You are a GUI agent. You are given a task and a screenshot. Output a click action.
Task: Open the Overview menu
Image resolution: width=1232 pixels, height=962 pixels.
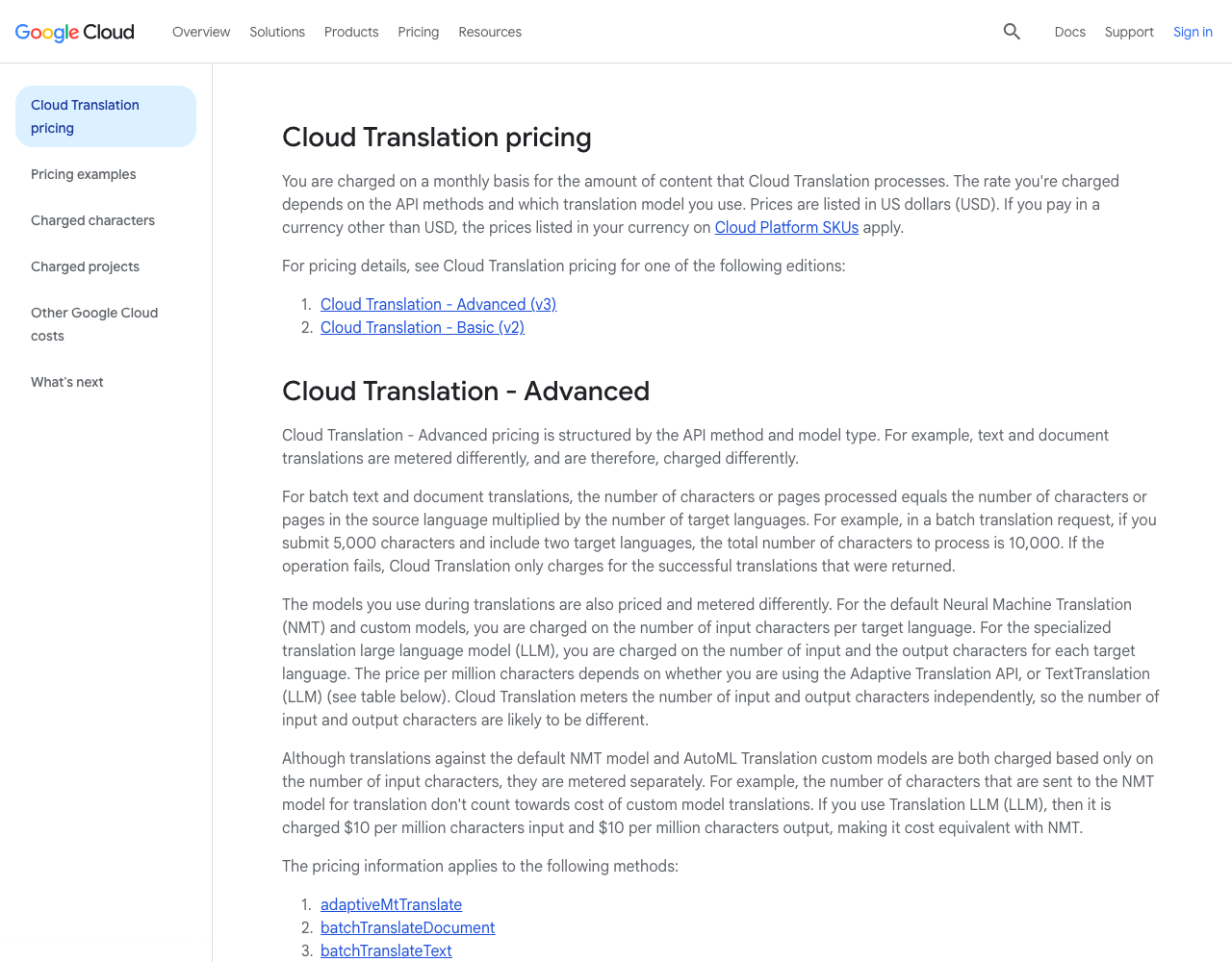coord(201,32)
